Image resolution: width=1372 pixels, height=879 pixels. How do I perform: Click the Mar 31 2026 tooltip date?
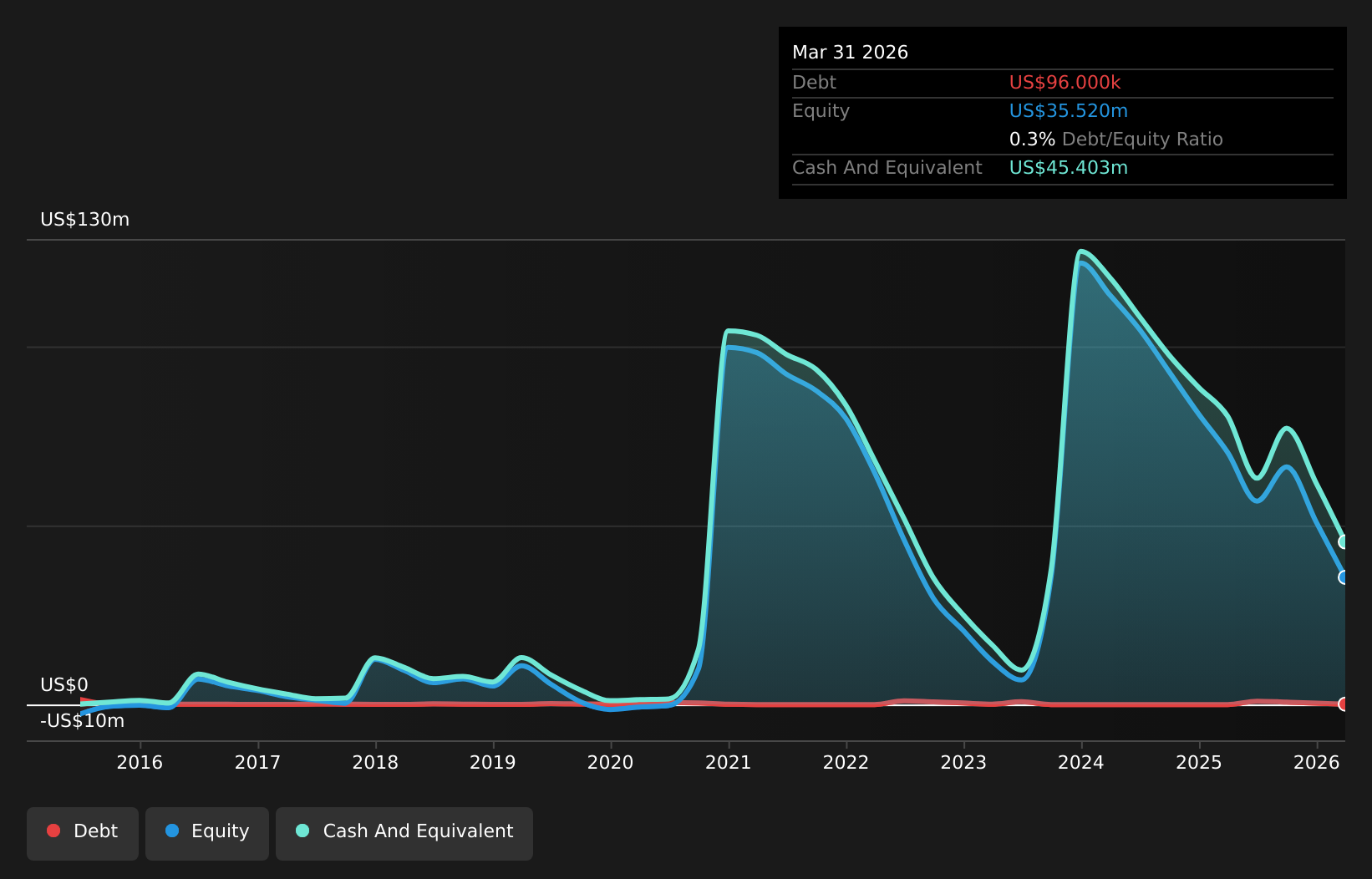pos(850,53)
